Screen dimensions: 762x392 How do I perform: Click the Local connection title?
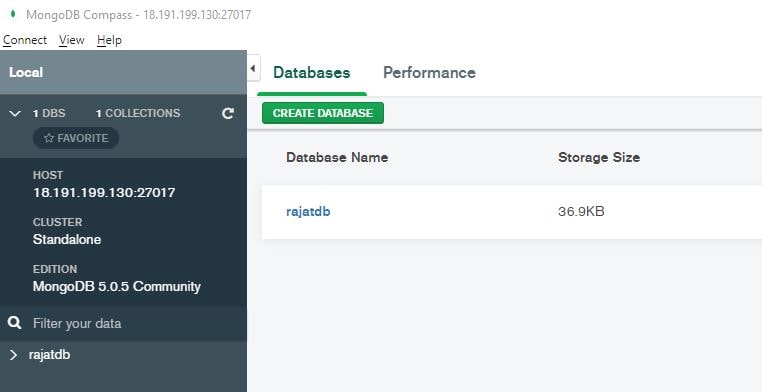pos(26,72)
